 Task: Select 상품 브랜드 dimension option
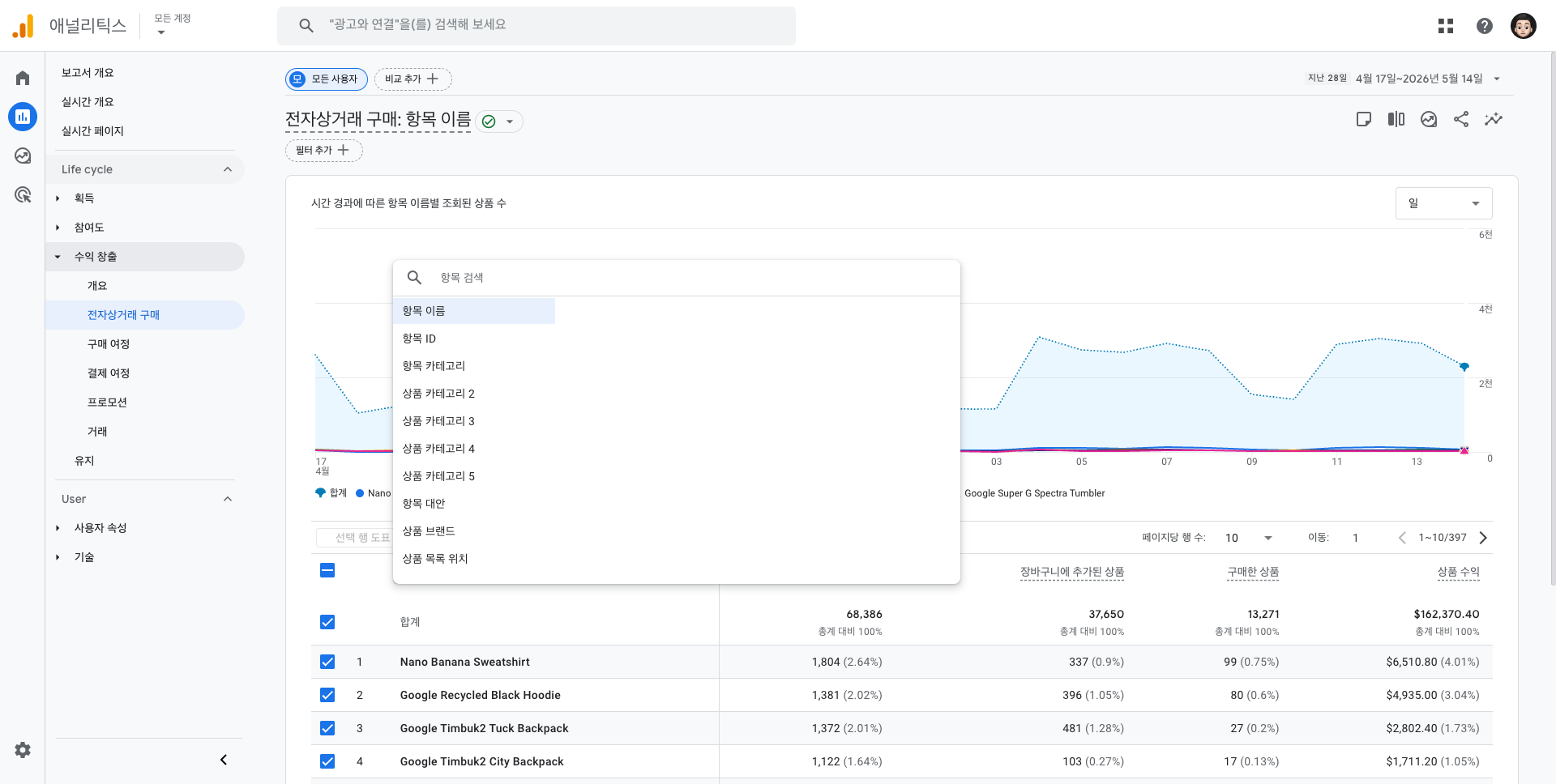474,531
